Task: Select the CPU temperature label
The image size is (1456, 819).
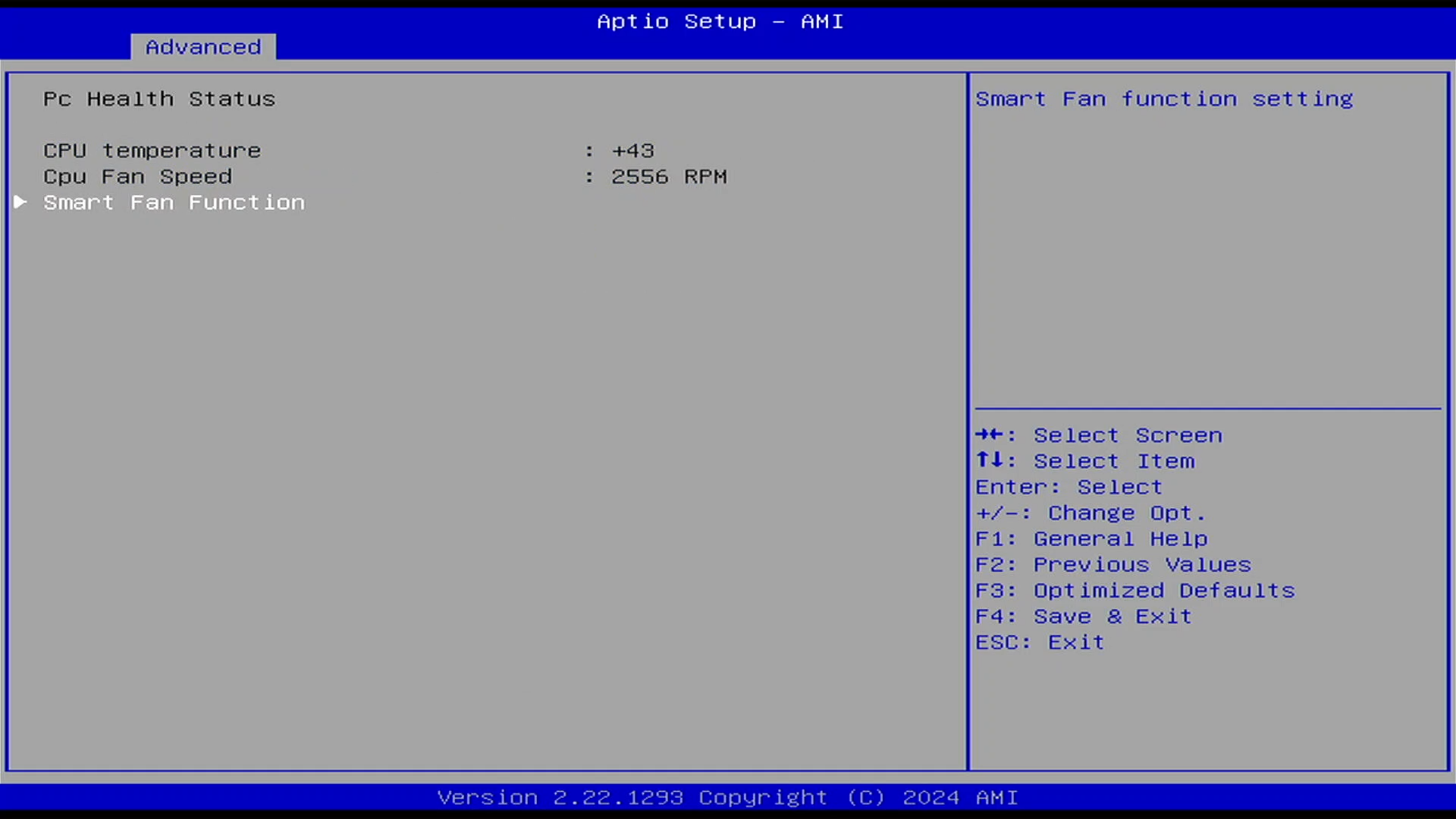Action: pos(152,151)
